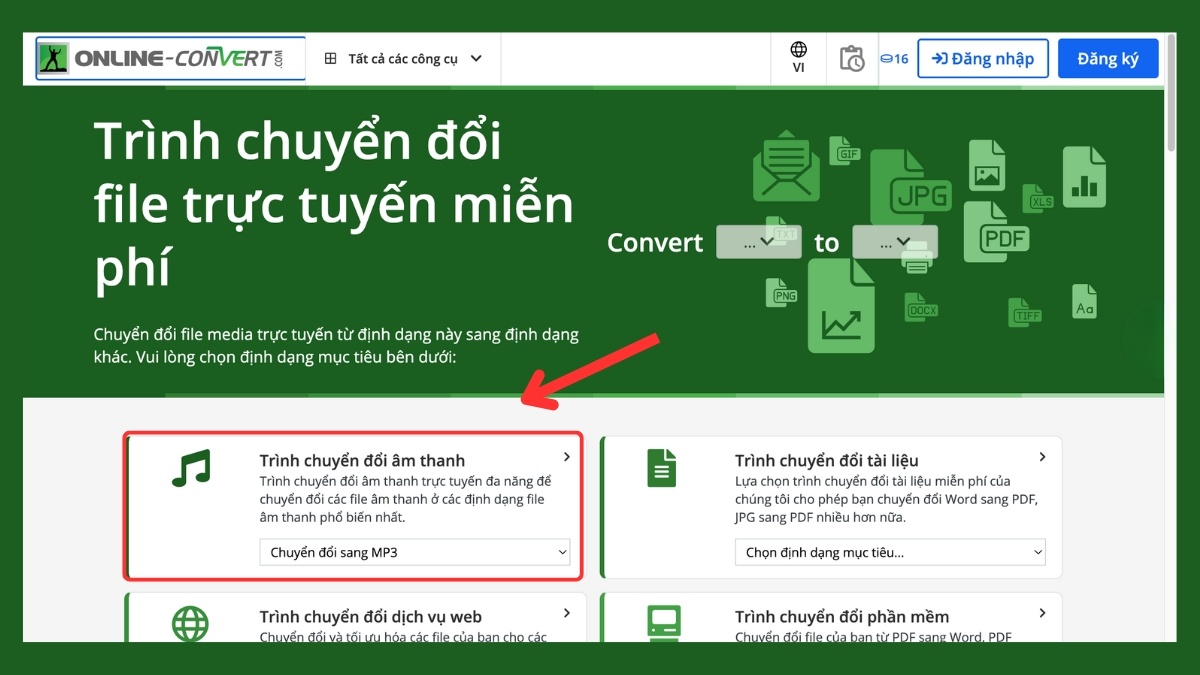Click the TIFF file icon in the banner
This screenshot has height=675, width=1200.
[x=1024, y=312]
